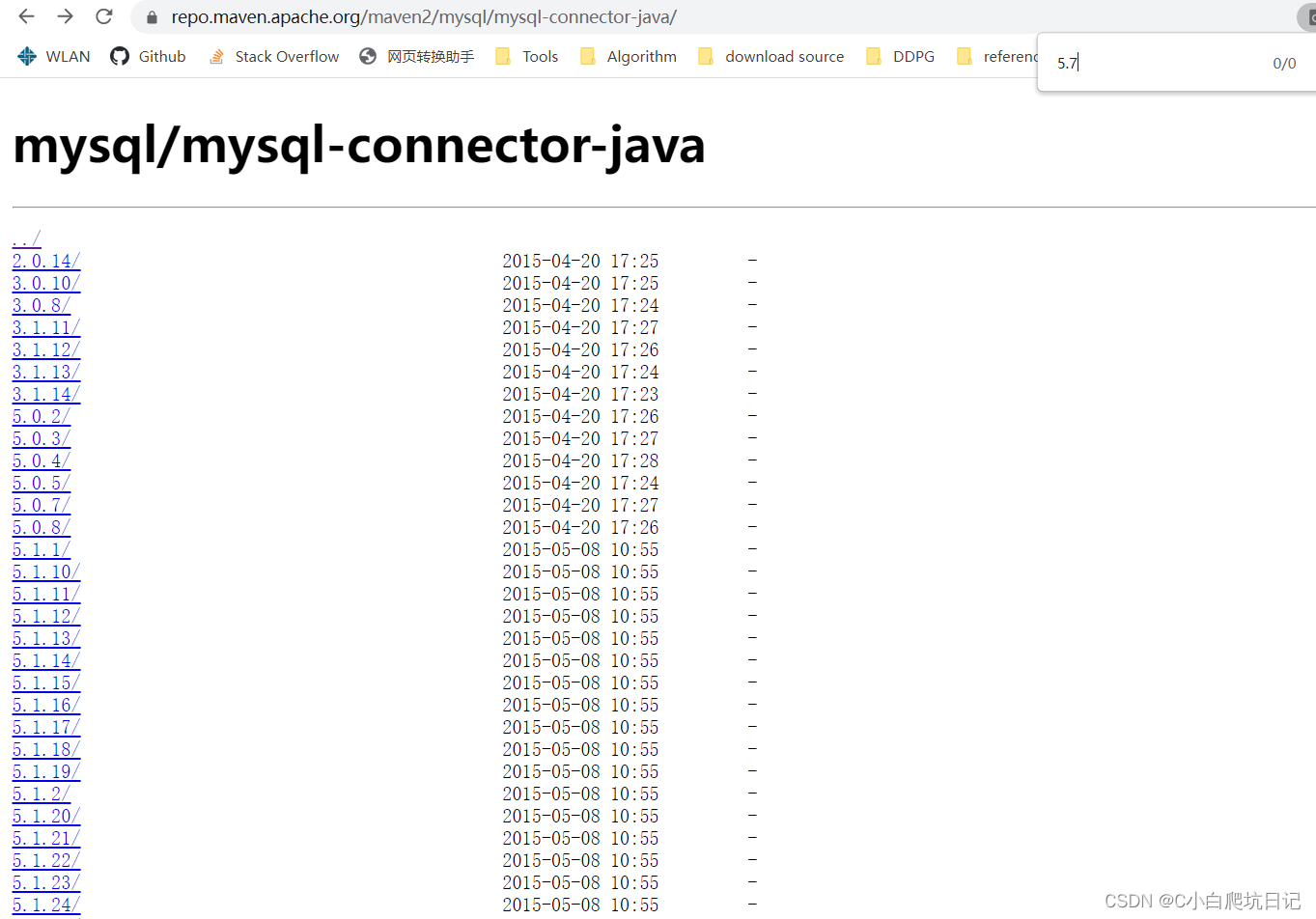Viewport: 1316px width, 919px height.
Task: Open the 5.1.16/ directory
Action: click(46, 705)
